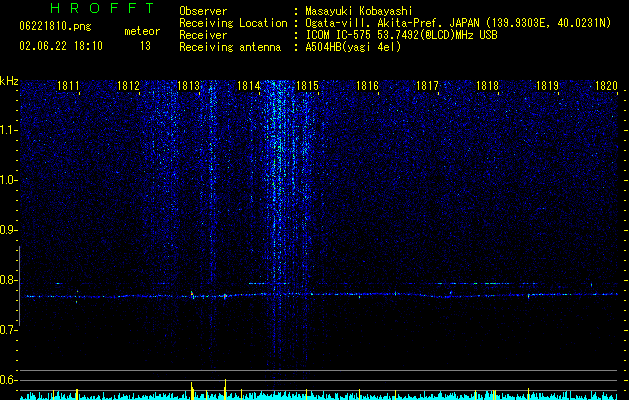Click the 1820 time marker
The height and width of the screenshot is (400, 629).
606,86
